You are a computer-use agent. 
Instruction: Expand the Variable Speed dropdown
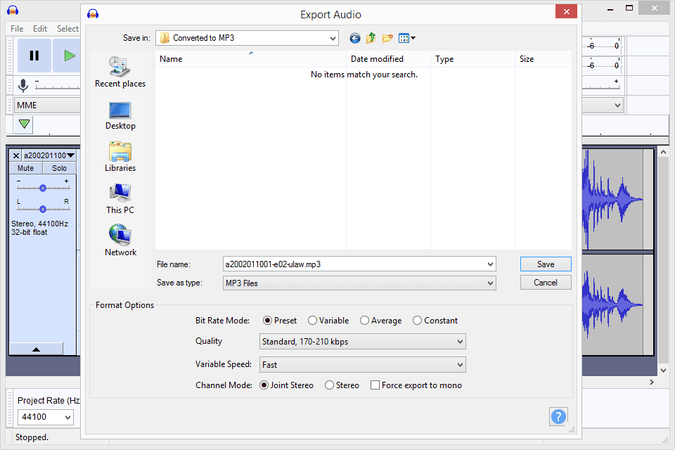click(361, 364)
